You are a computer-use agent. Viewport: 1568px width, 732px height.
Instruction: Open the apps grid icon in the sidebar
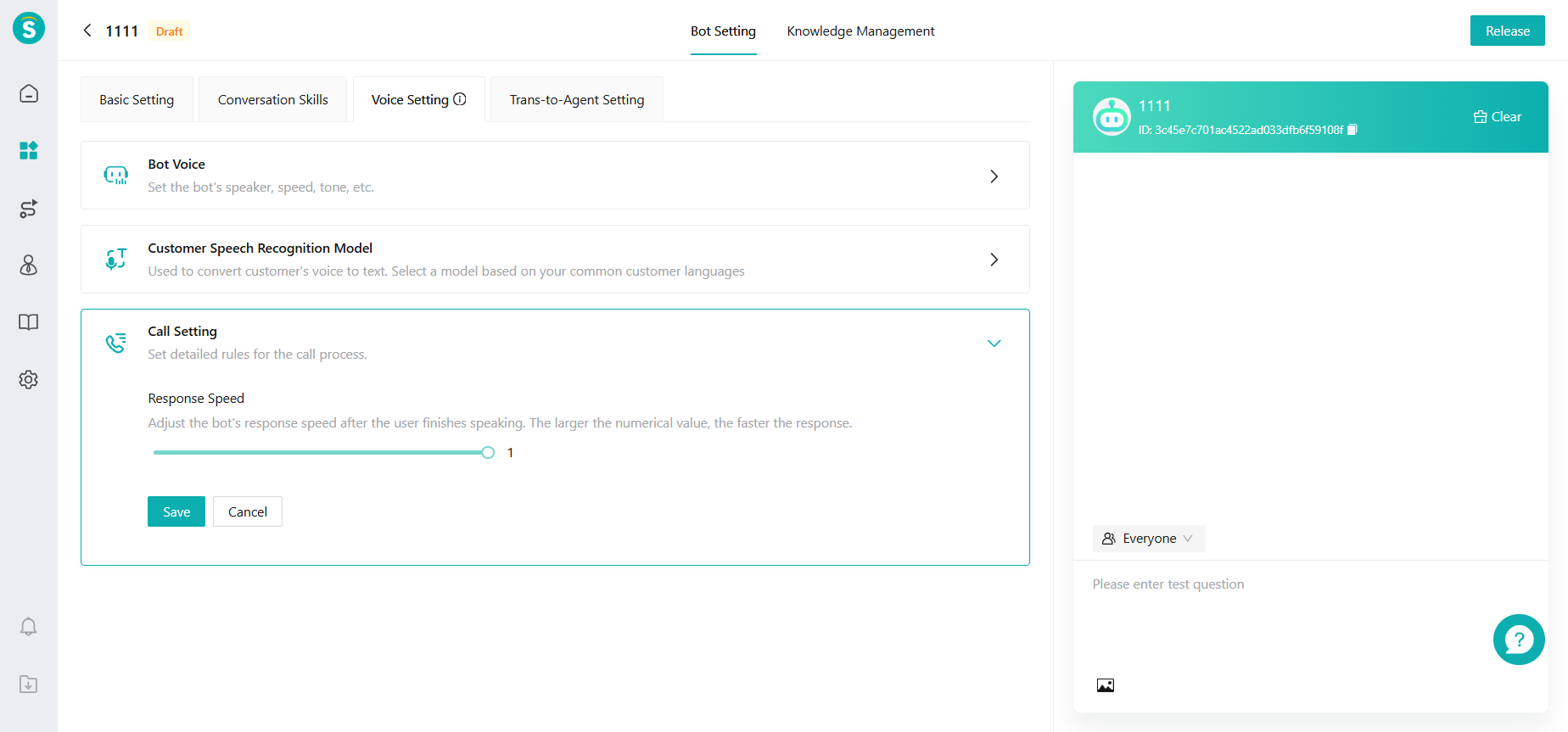(29, 151)
